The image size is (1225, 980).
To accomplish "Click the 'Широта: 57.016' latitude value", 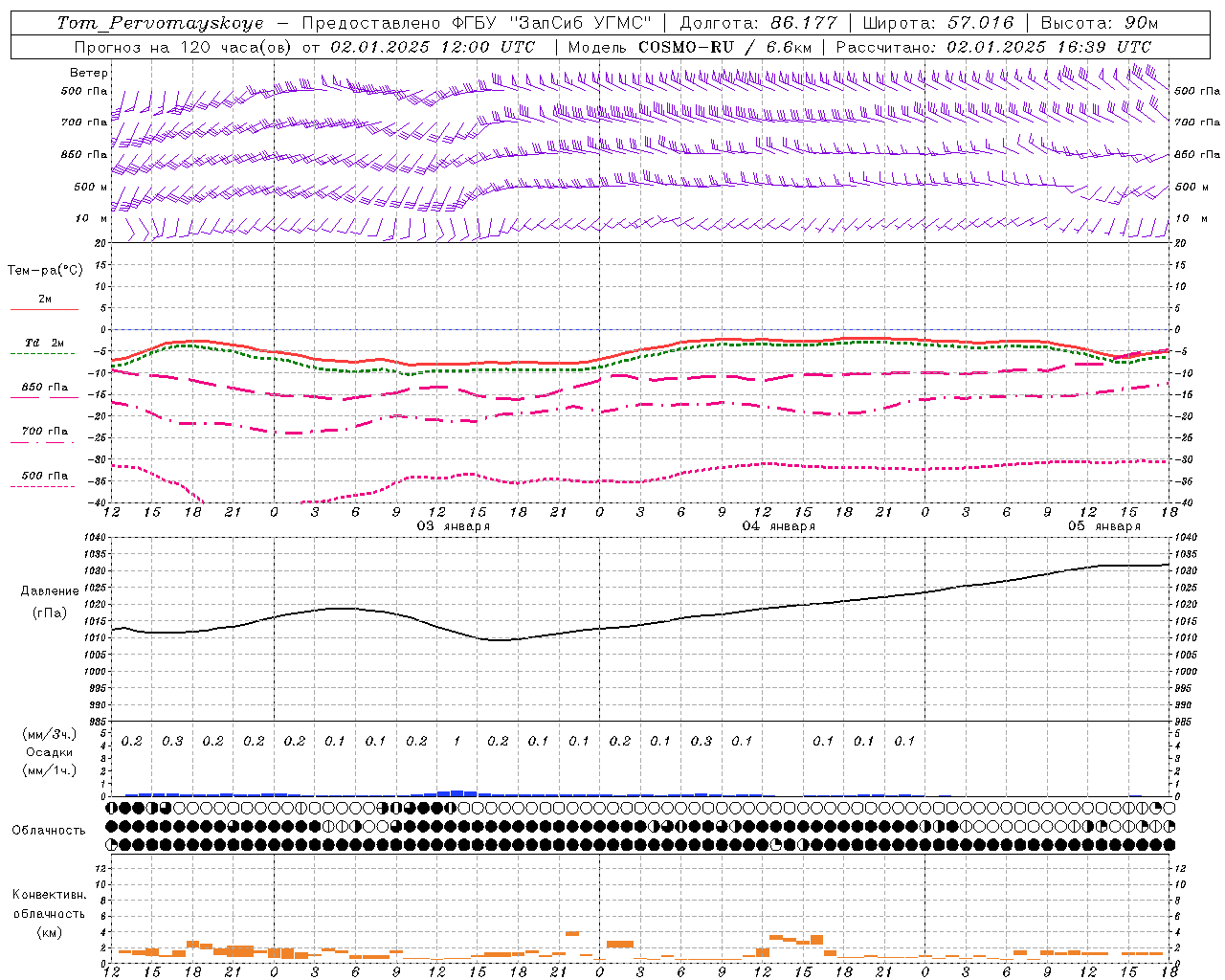I will [x=936, y=23].
